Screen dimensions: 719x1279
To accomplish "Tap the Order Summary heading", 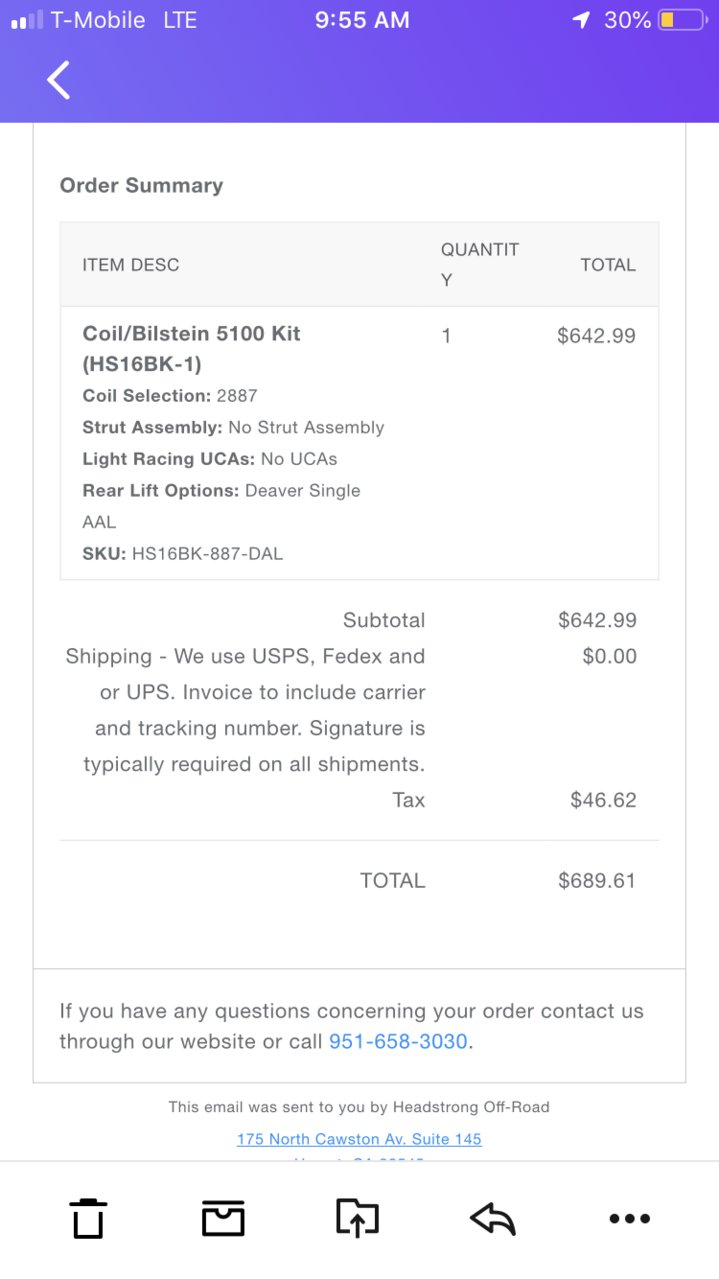I will point(141,185).
